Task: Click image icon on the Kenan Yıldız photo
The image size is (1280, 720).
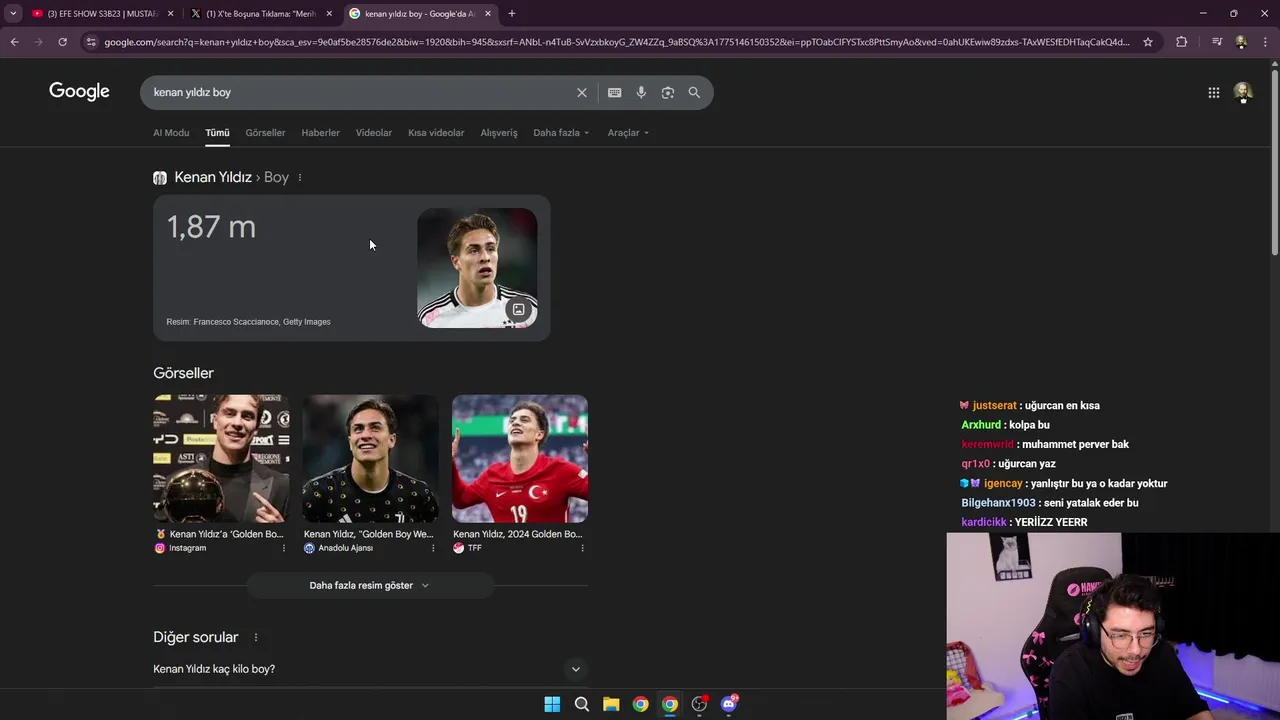Action: (x=518, y=309)
